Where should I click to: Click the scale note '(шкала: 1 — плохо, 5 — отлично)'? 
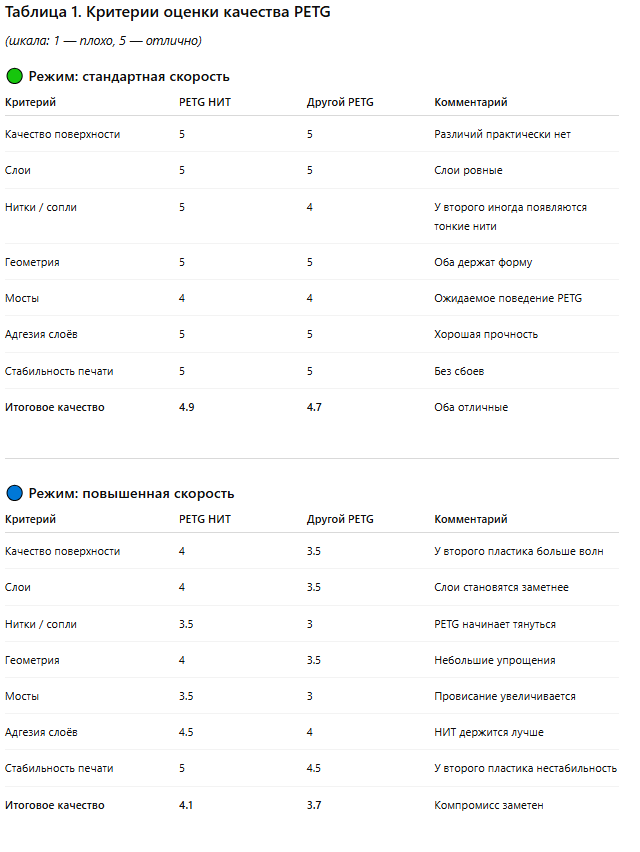point(104,41)
